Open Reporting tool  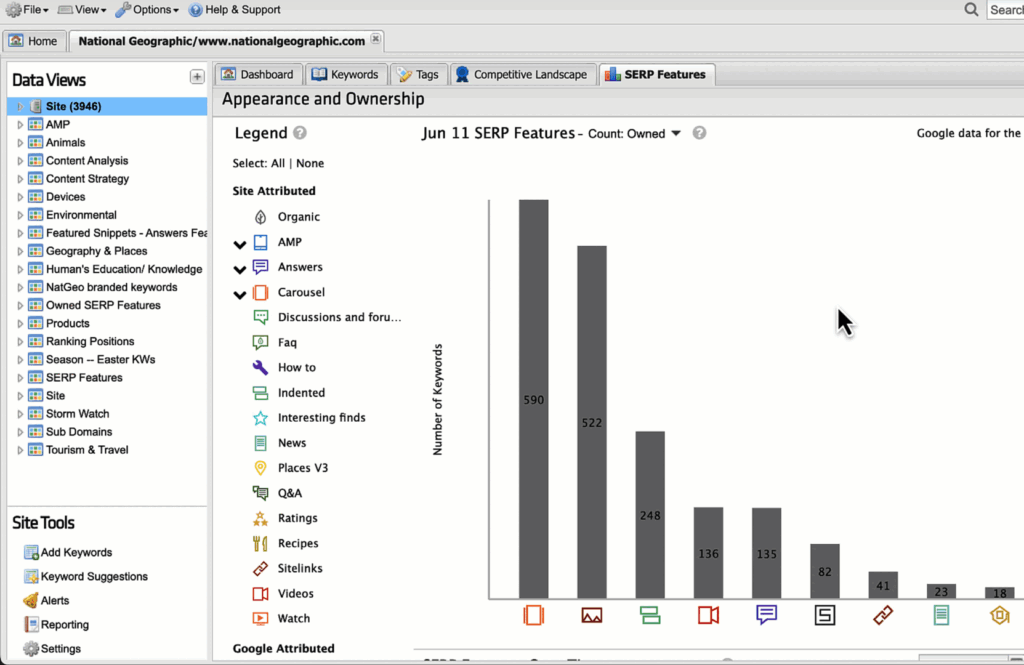[x=57, y=624]
